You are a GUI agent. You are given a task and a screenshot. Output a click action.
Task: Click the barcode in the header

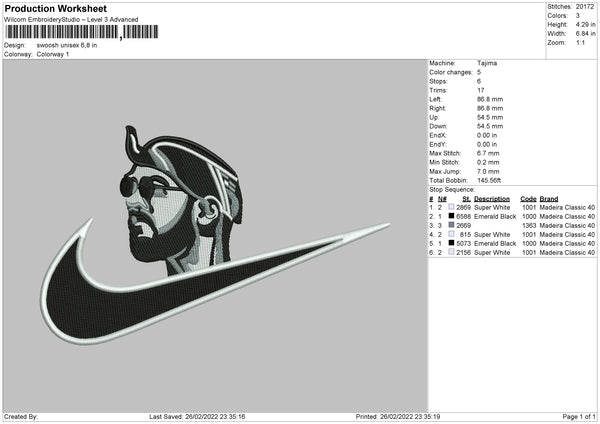81,32
